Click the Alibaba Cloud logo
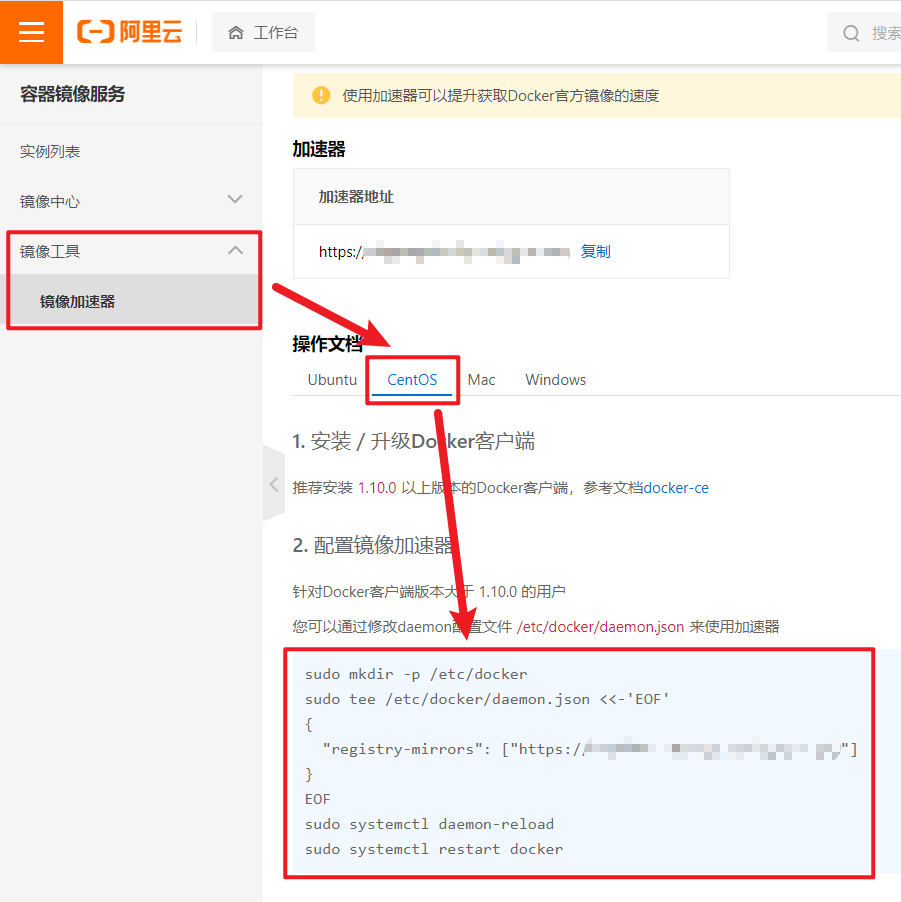The image size is (901, 902). pos(130,32)
